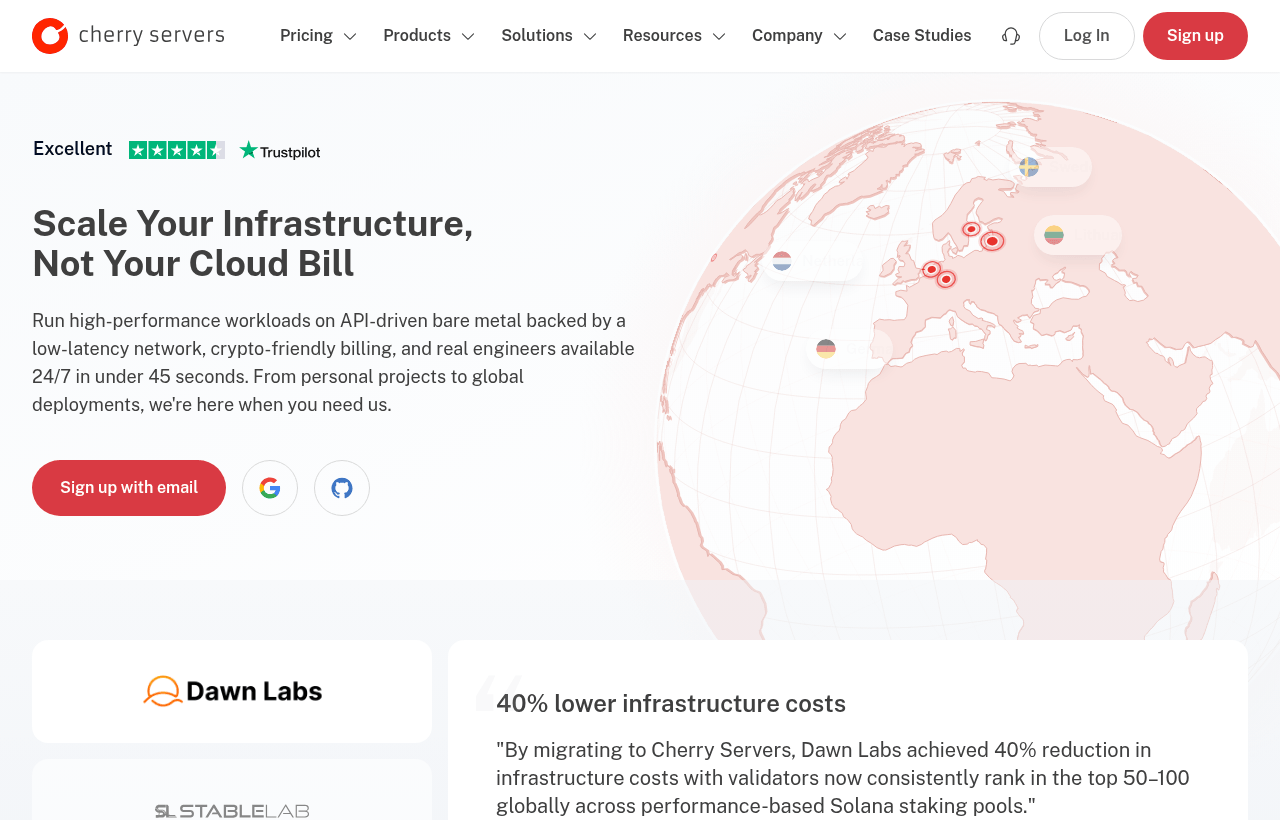Screen dimensions: 1280x820
Task: Open the Solutions dropdown menu
Action: [549, 36]
